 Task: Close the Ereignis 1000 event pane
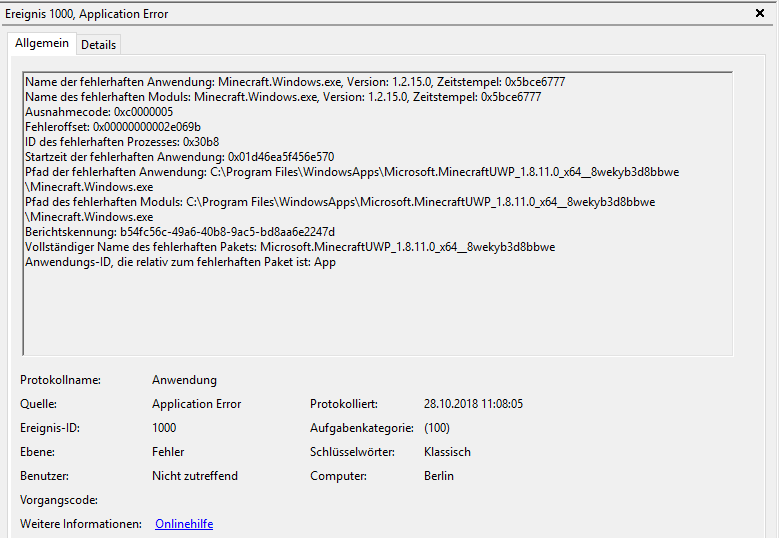pyautogui.click(x=761, y=14)
